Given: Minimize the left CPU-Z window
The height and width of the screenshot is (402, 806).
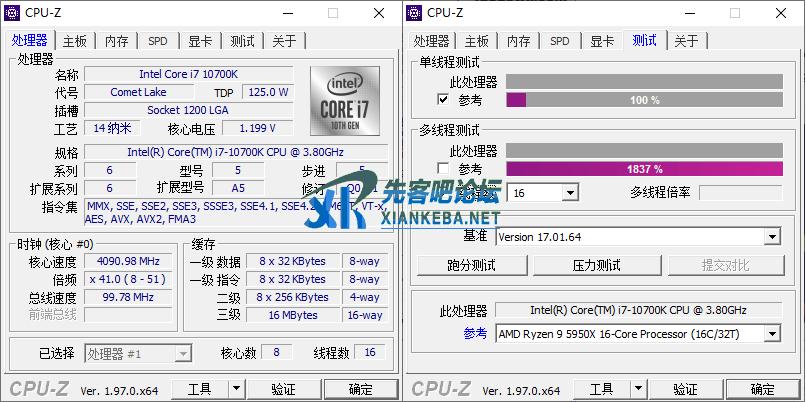Looking at the screenshot, I should click(287, 13).
